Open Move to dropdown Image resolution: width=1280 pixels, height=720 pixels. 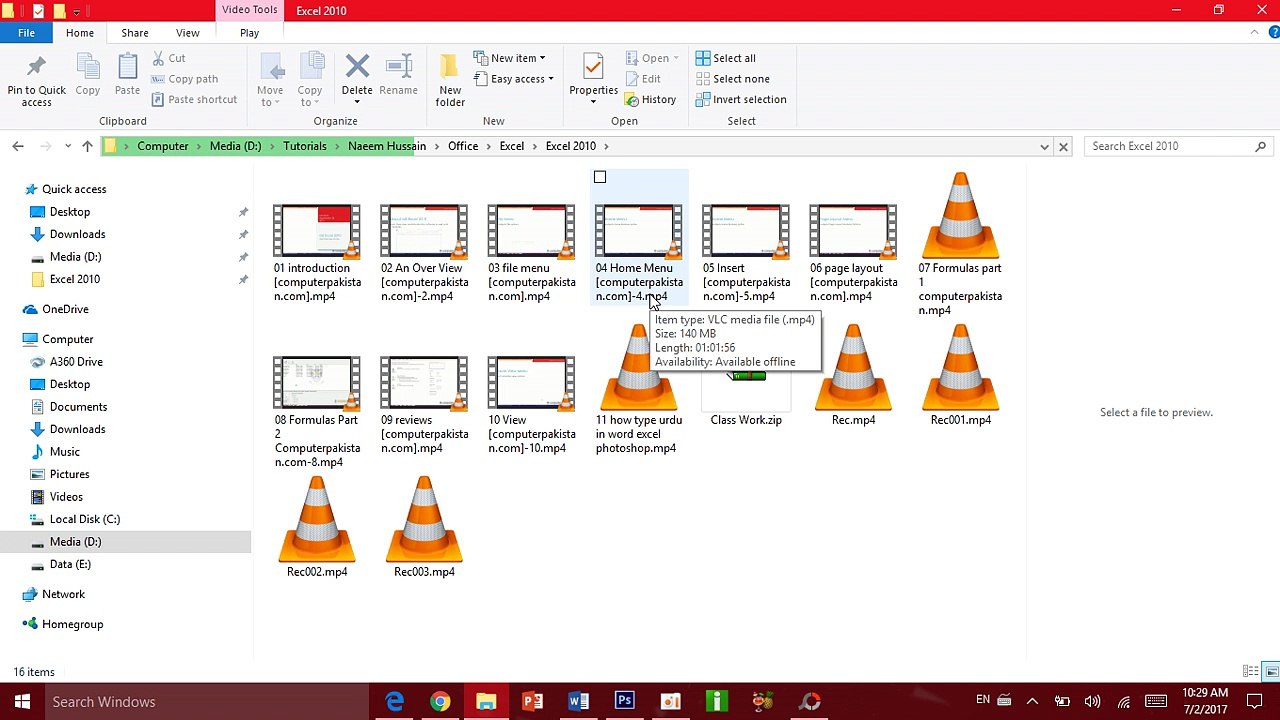coord(270,80)
